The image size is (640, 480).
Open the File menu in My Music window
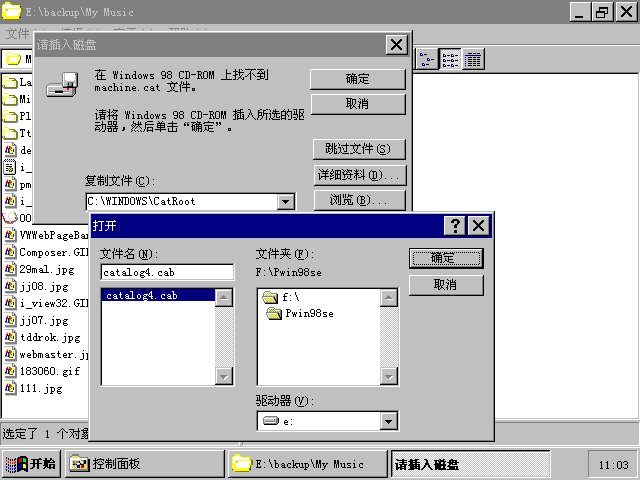[18, 33]
